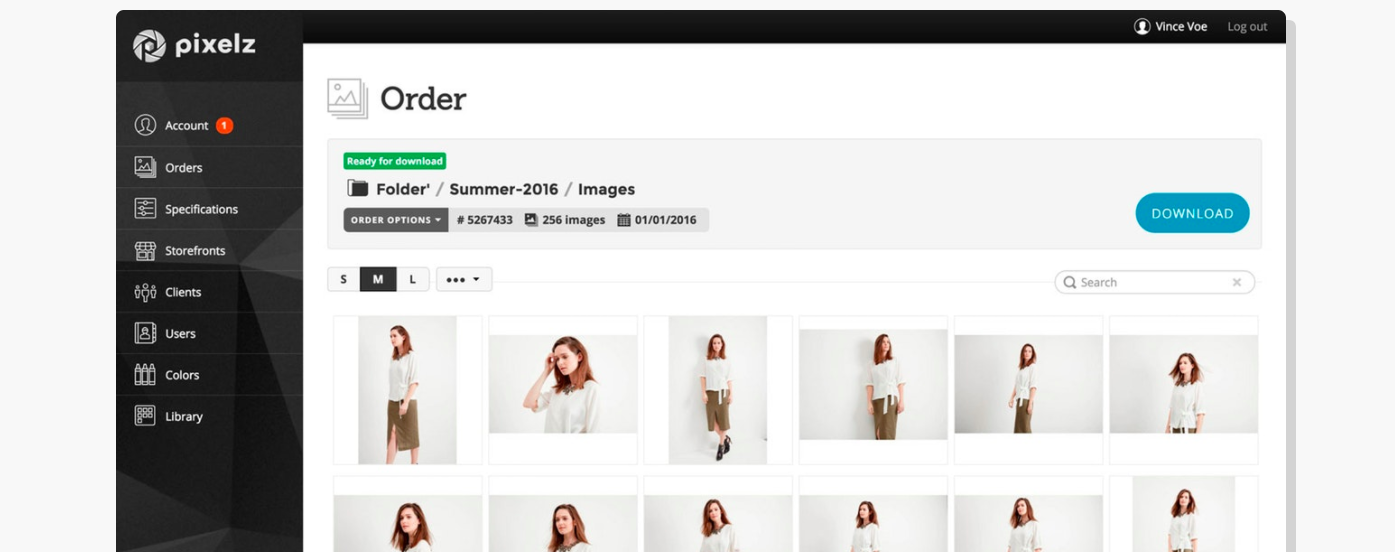1395x552 pixels.
Task: Open Specifications sliders icon
Action: (145, 209)
